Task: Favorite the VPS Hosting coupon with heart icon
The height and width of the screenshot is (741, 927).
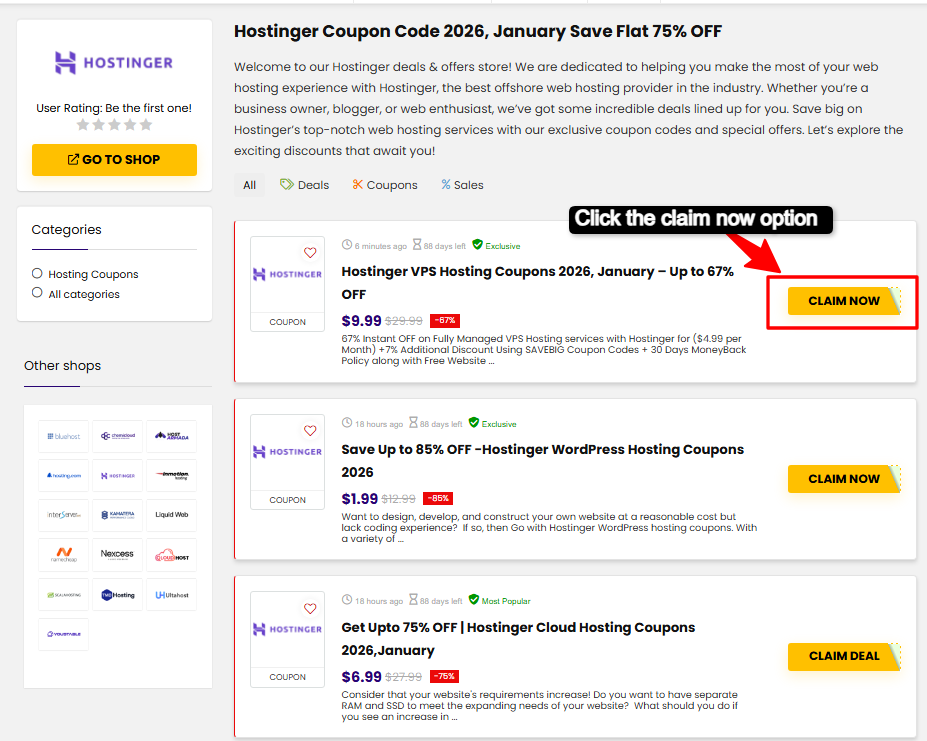Action: 310,253
